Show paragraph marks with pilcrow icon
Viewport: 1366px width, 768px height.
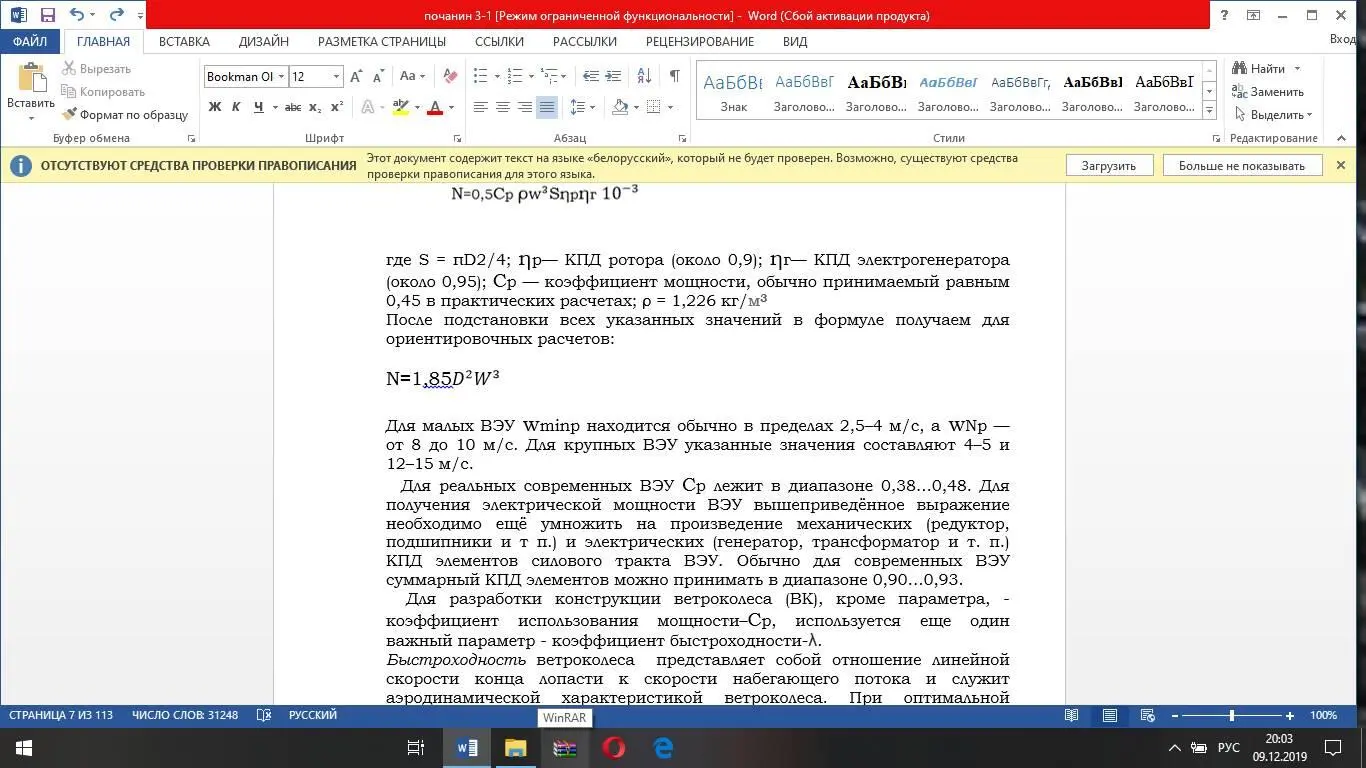point(675,76)
